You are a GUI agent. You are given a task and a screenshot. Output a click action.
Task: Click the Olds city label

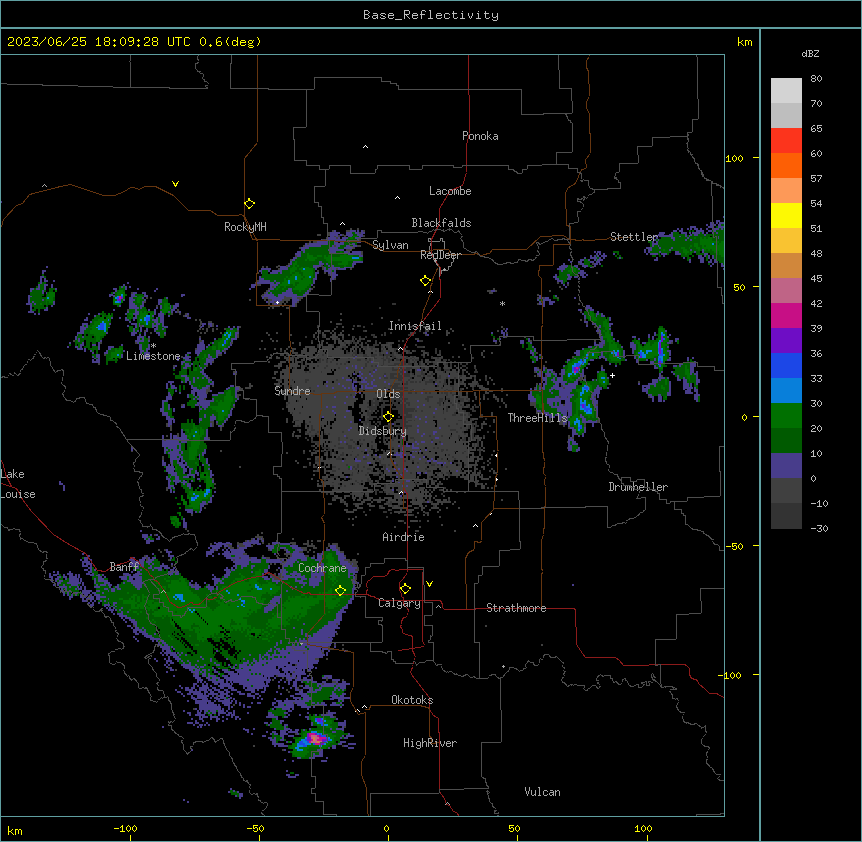tap(388, 394)
